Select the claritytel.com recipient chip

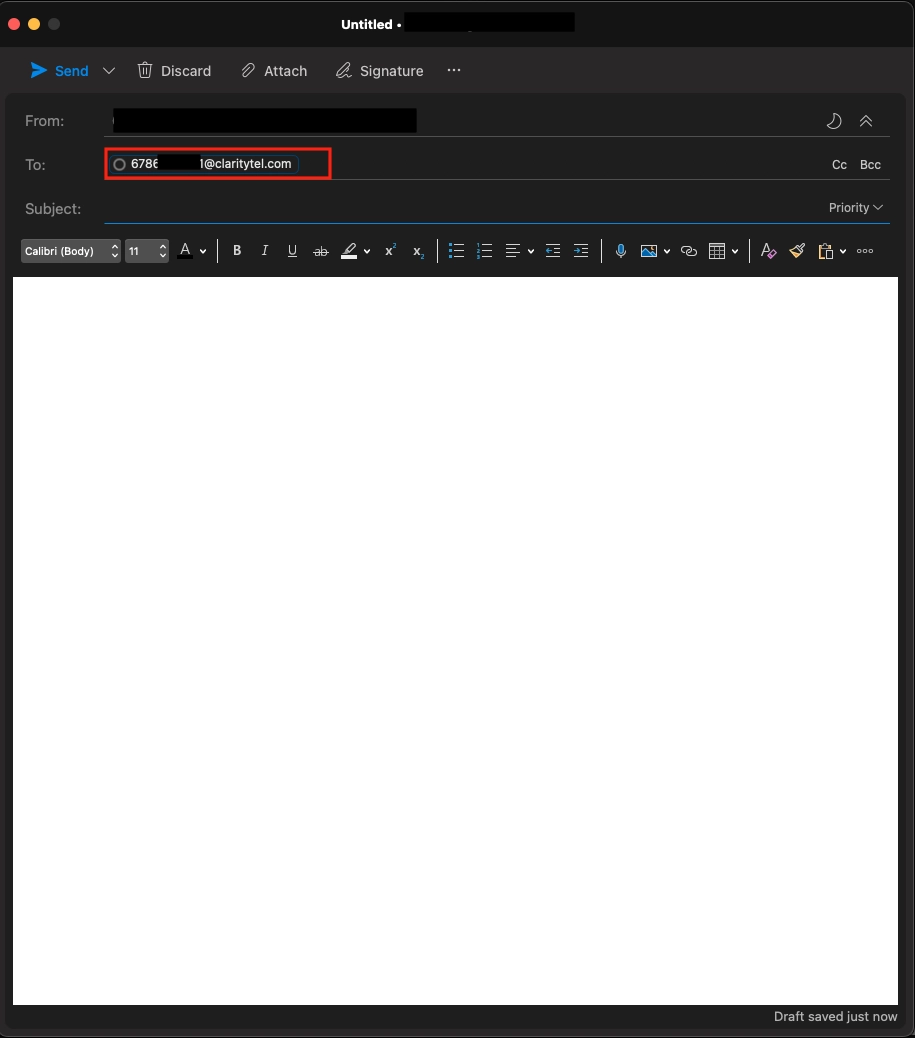pyautogui.click(x=204, y=164)
